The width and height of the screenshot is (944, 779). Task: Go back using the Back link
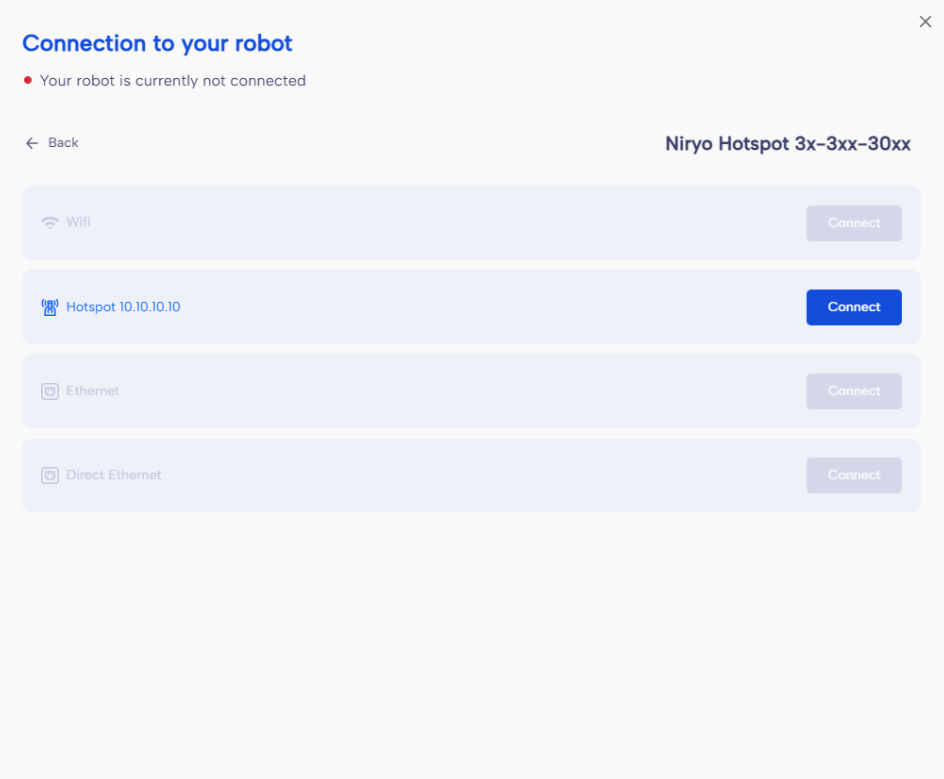pos(63,143)
